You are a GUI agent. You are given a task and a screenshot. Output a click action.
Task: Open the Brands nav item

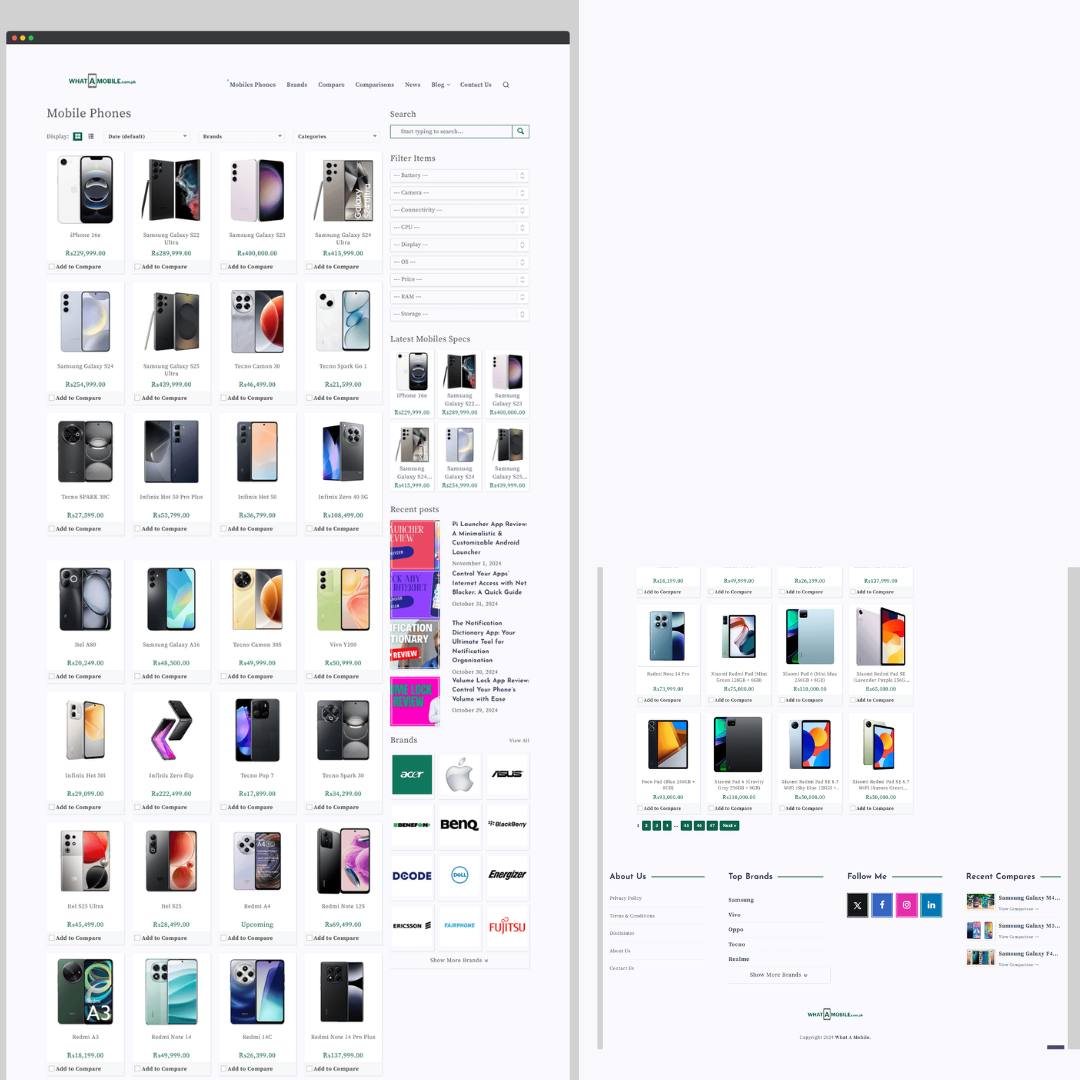[297, 85]
